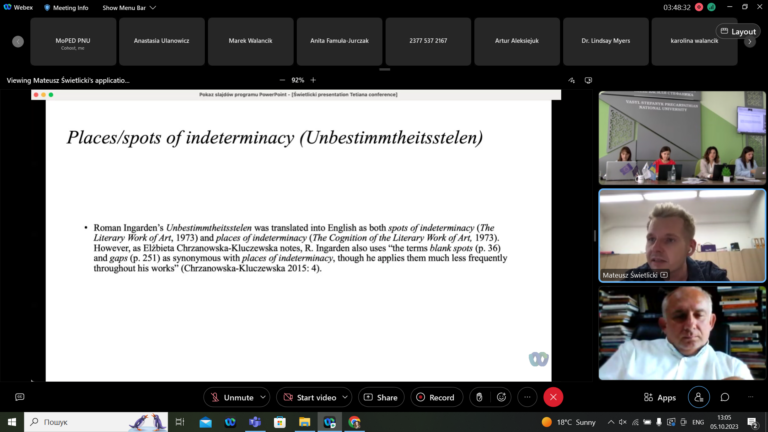Open Meeting Info tab
This screenshot has width=768, height=432.
tap(66, 7)
